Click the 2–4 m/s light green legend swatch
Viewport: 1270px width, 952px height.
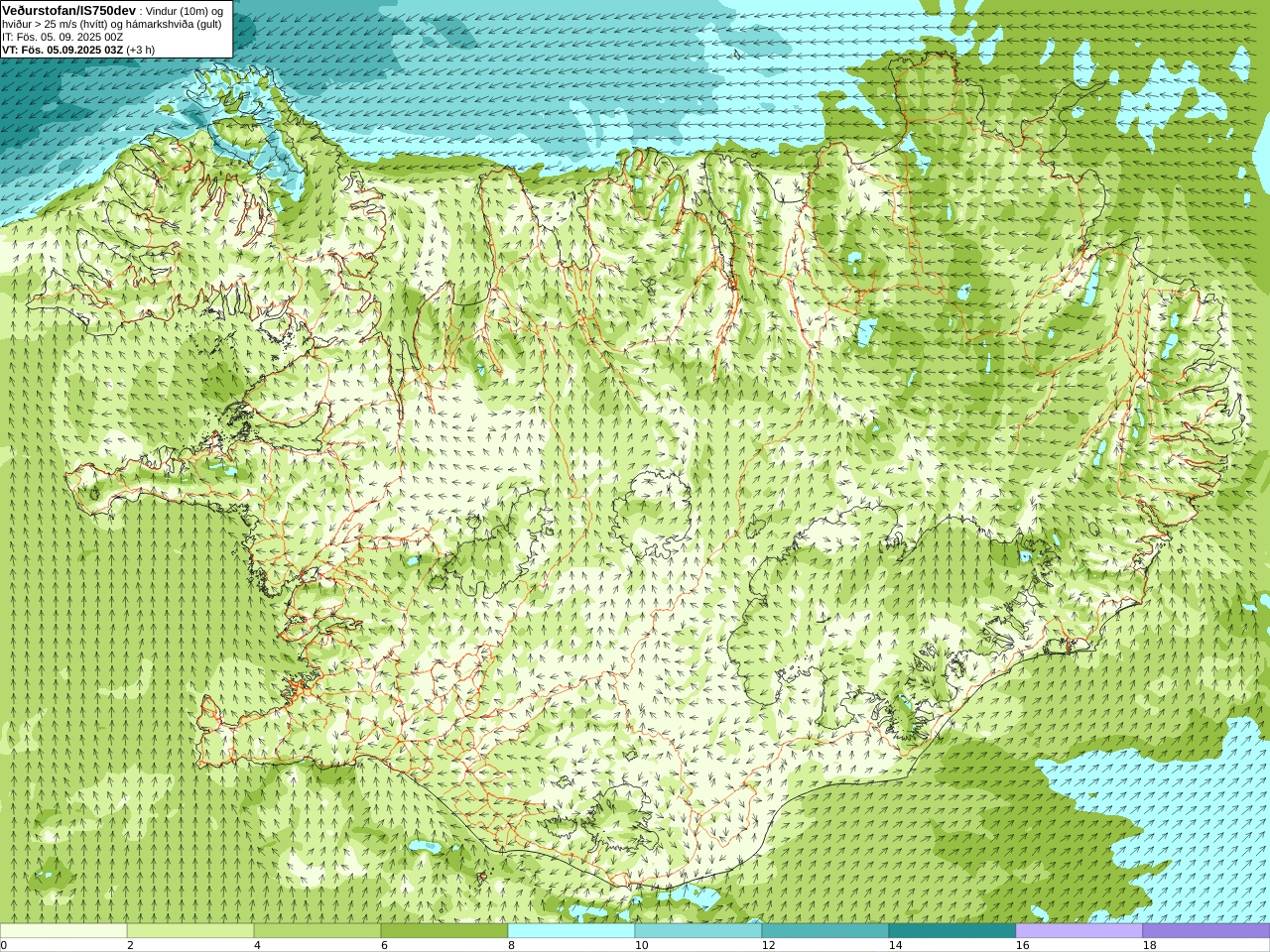(x=190, y=931)
